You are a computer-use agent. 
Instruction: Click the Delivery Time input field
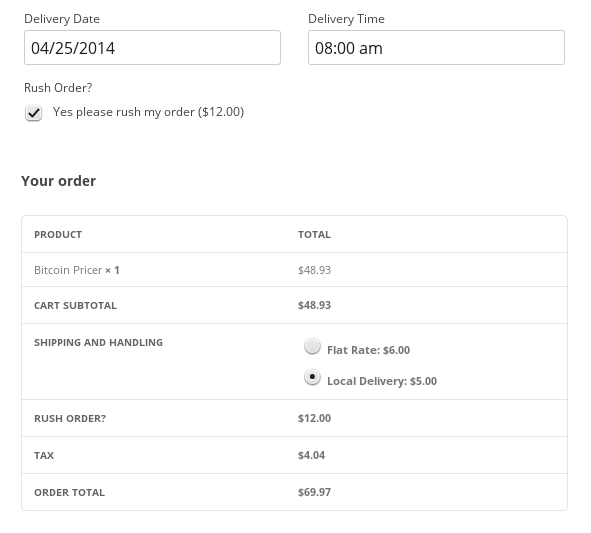point(436,47)
